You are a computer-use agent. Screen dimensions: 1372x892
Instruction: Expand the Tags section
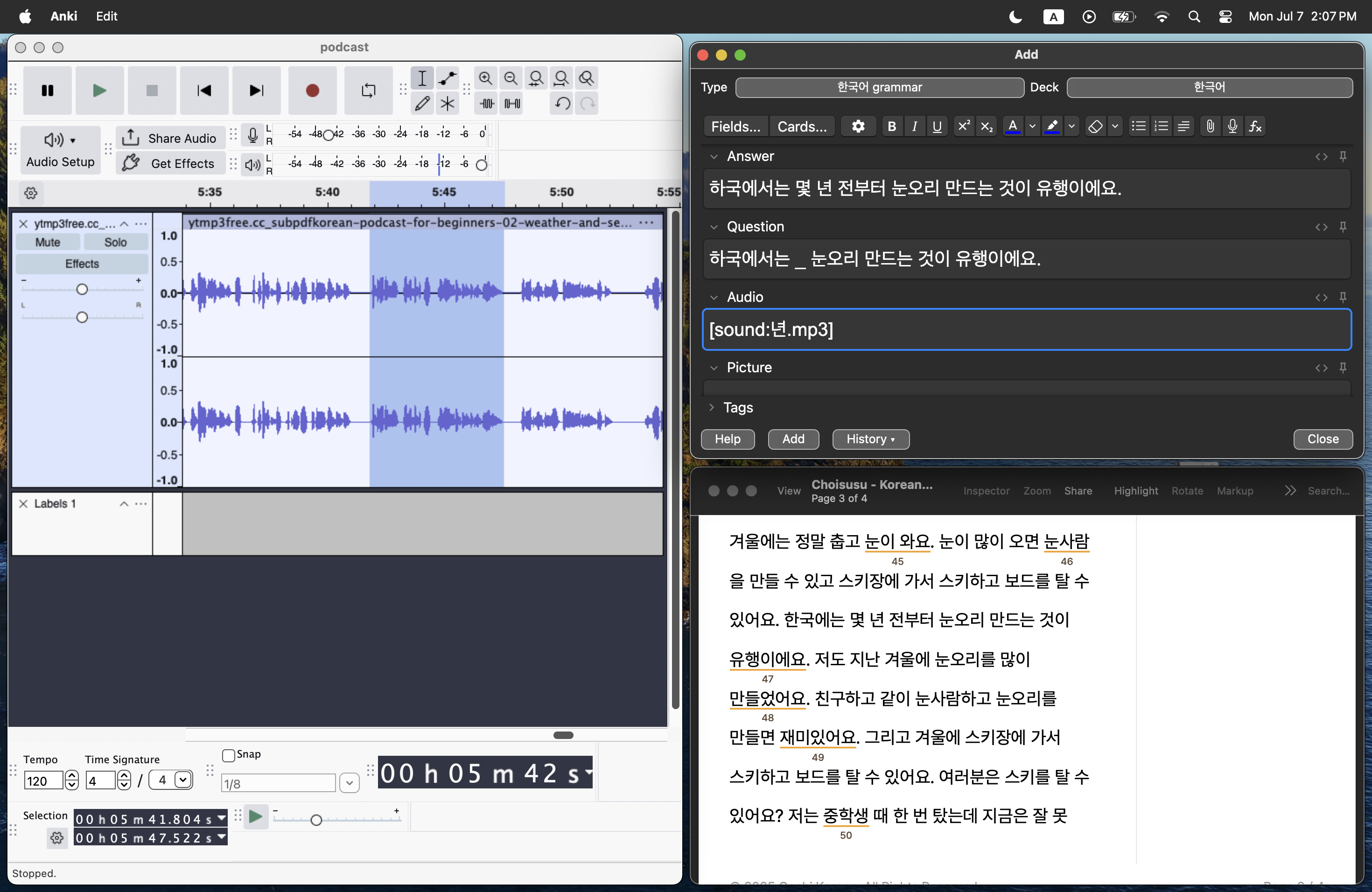coord(712,407)
